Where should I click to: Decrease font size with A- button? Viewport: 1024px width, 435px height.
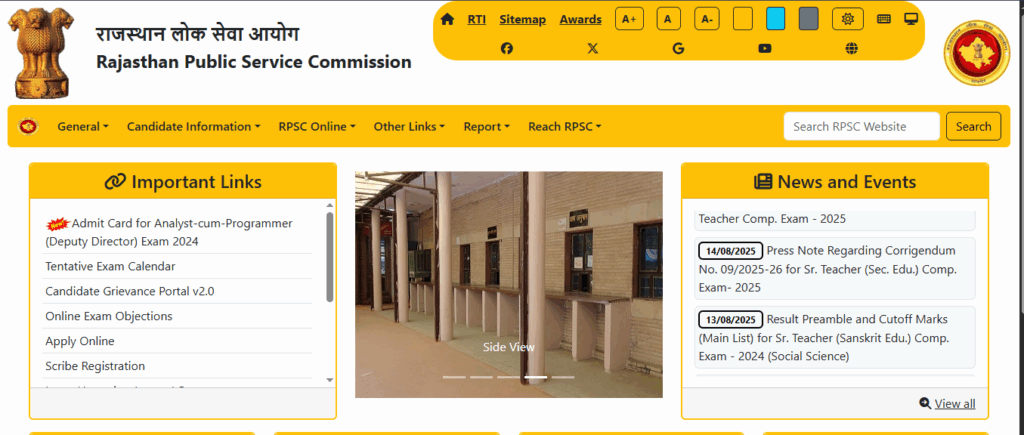[x=707, y=19]
